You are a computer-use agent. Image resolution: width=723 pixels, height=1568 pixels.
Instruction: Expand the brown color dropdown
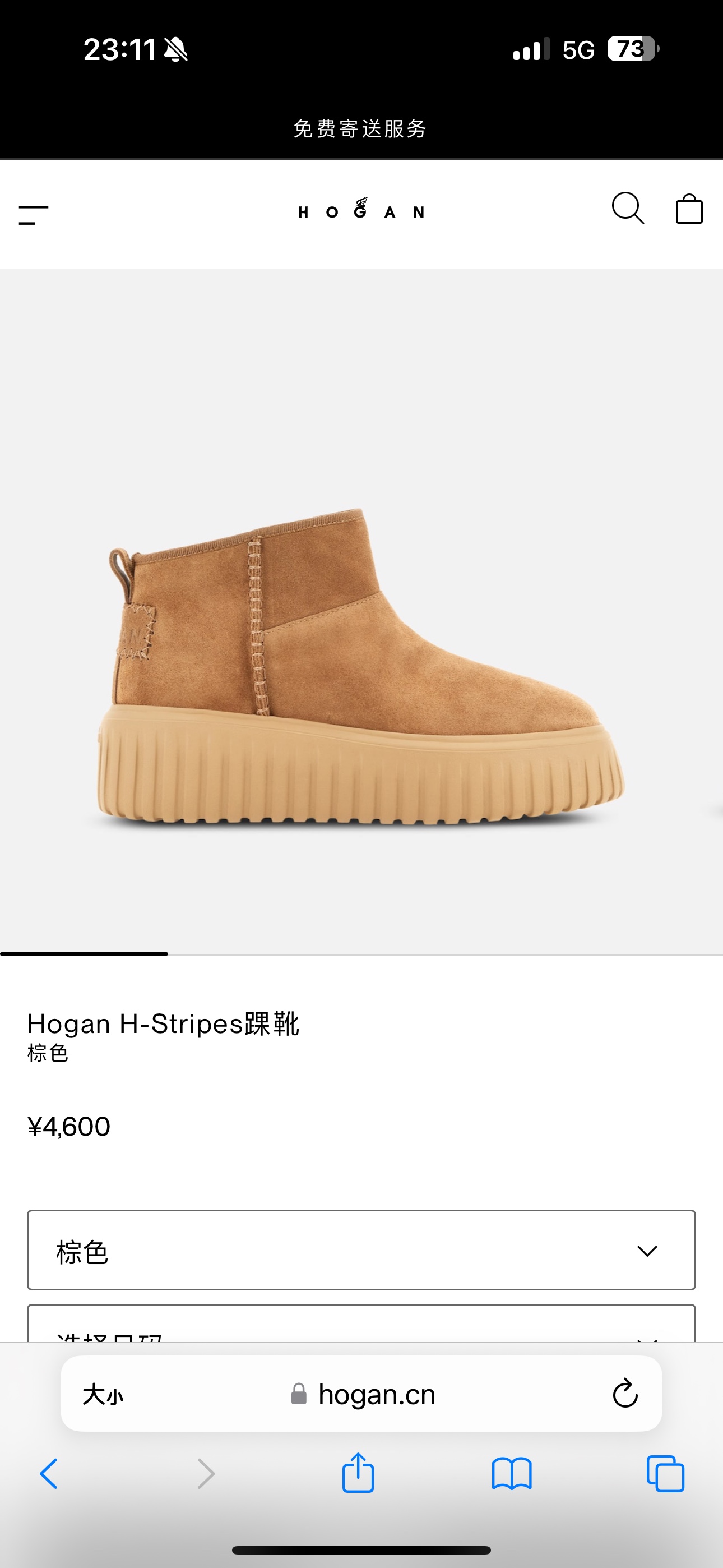point(361,1249)
